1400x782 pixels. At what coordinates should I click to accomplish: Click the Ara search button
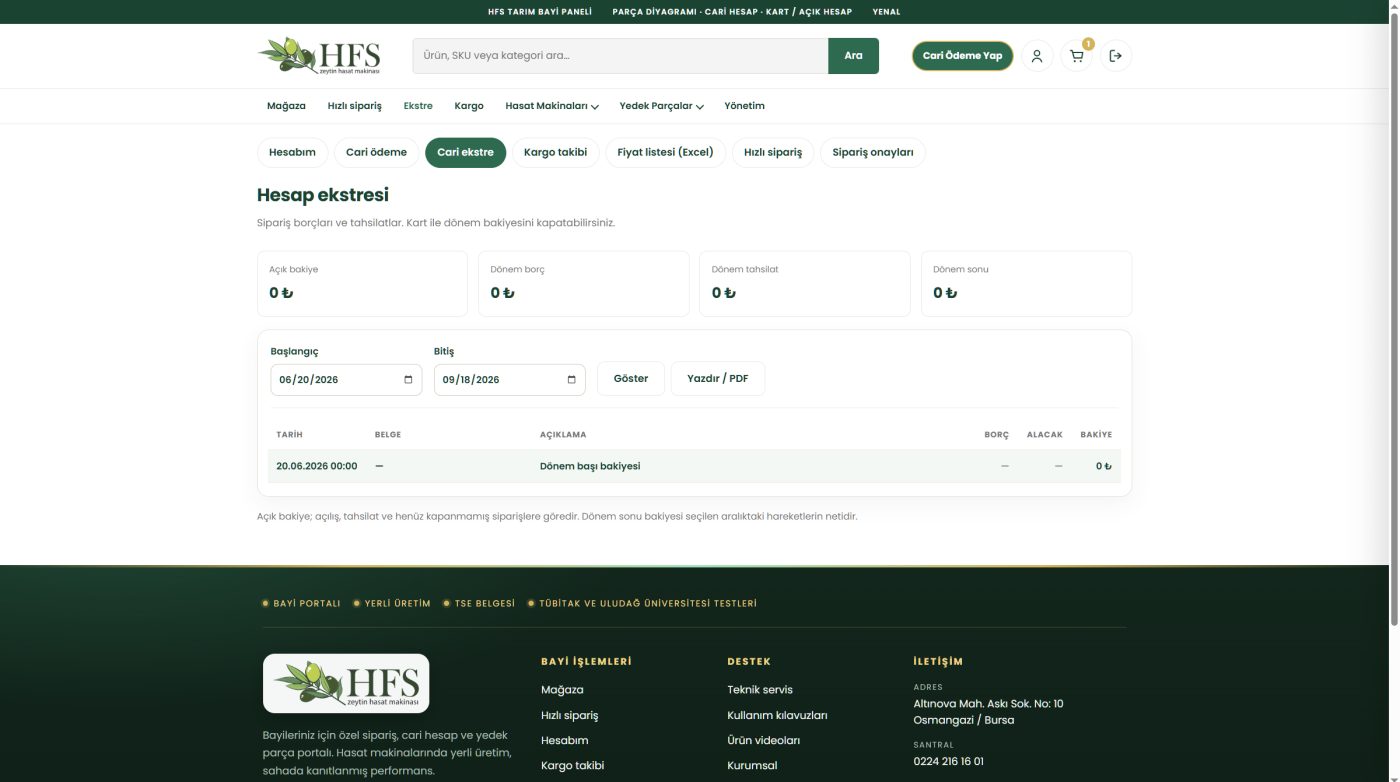(x=853, y=56)
